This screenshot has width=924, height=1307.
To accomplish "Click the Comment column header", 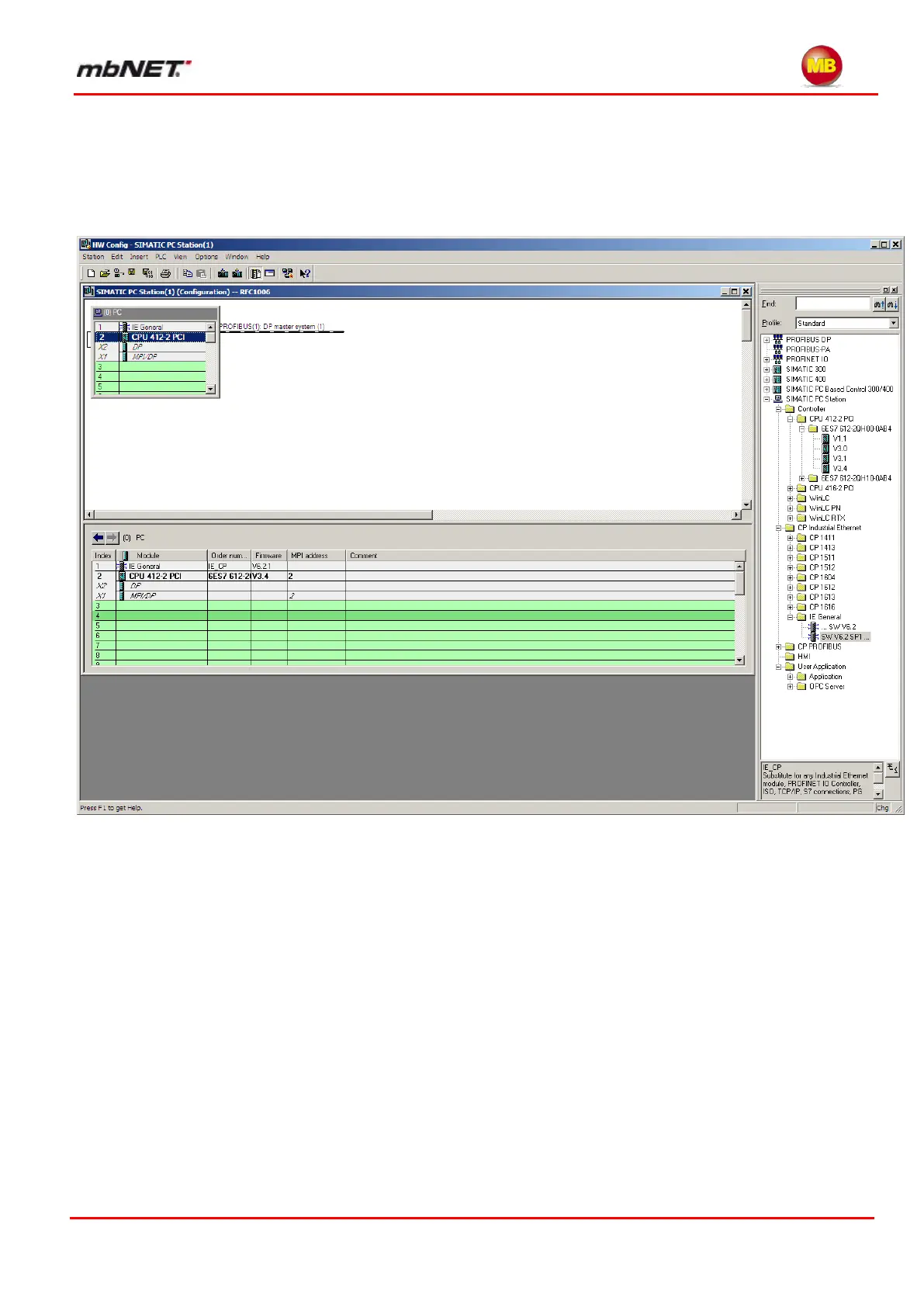I will click(545, 556).
